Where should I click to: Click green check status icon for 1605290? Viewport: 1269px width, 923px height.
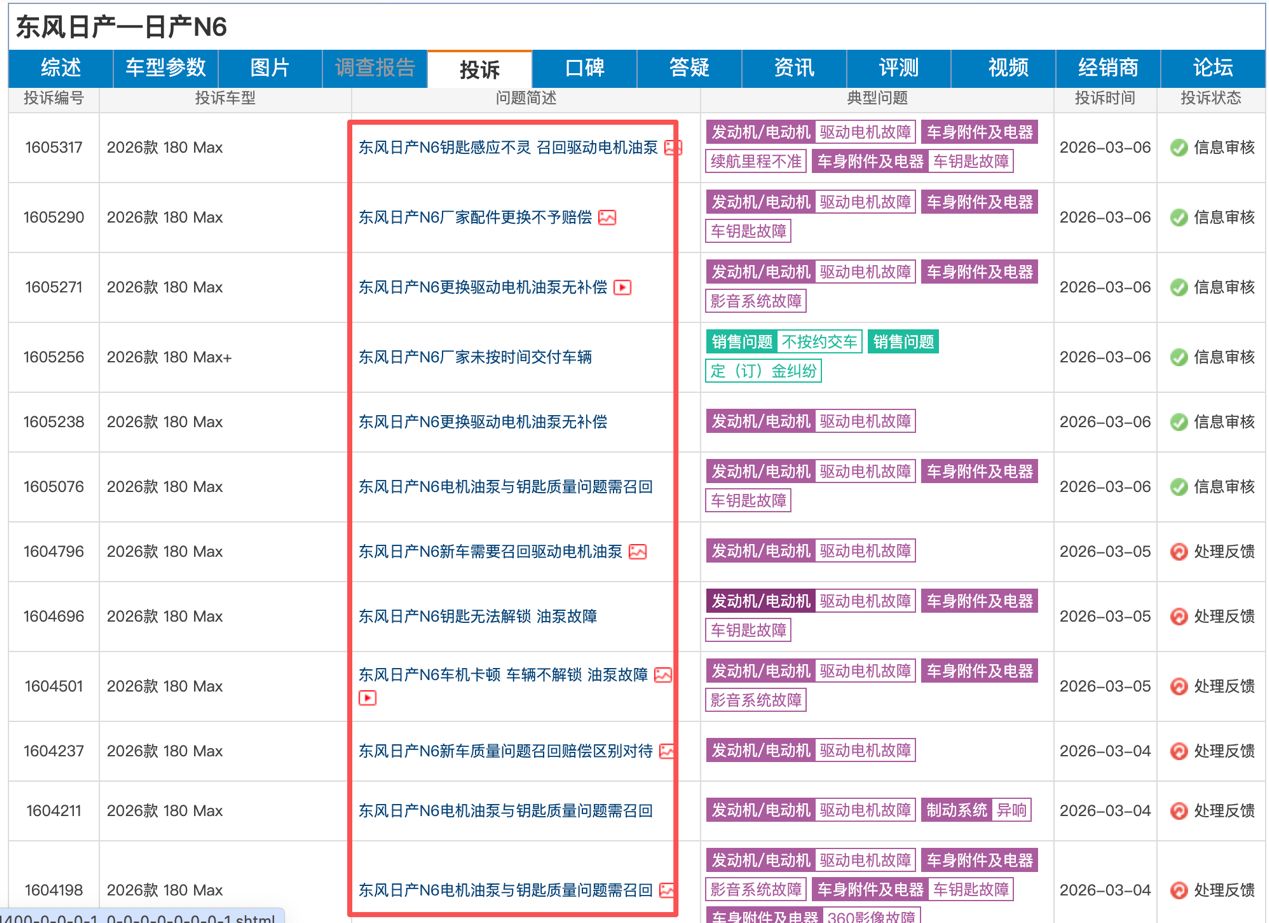(1178, 217)
